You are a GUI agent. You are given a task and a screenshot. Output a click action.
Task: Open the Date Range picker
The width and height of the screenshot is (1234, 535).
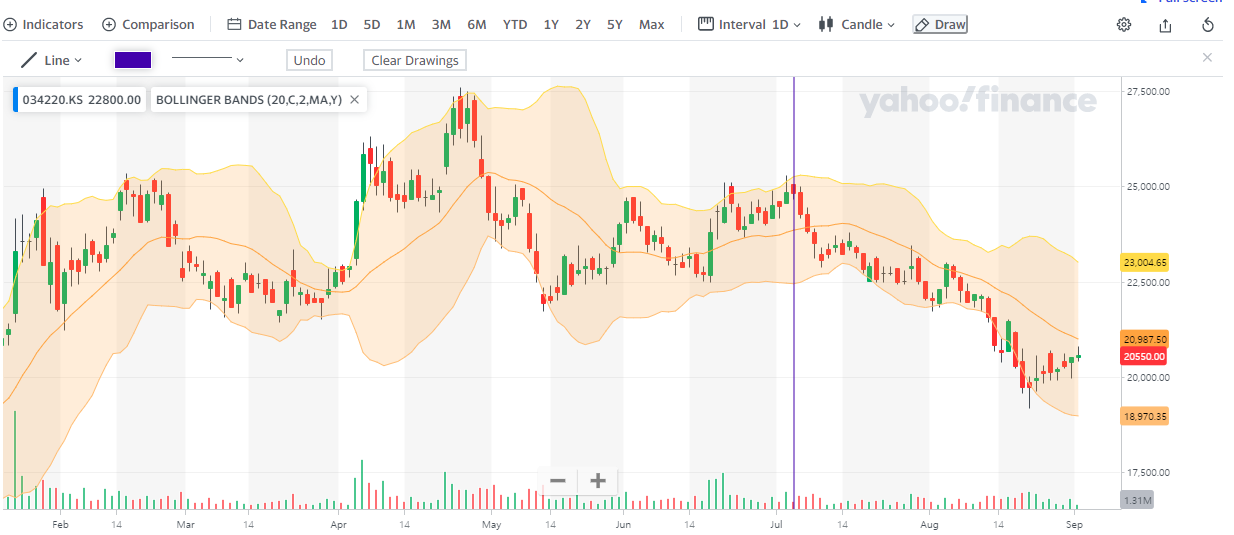(271, 24)
